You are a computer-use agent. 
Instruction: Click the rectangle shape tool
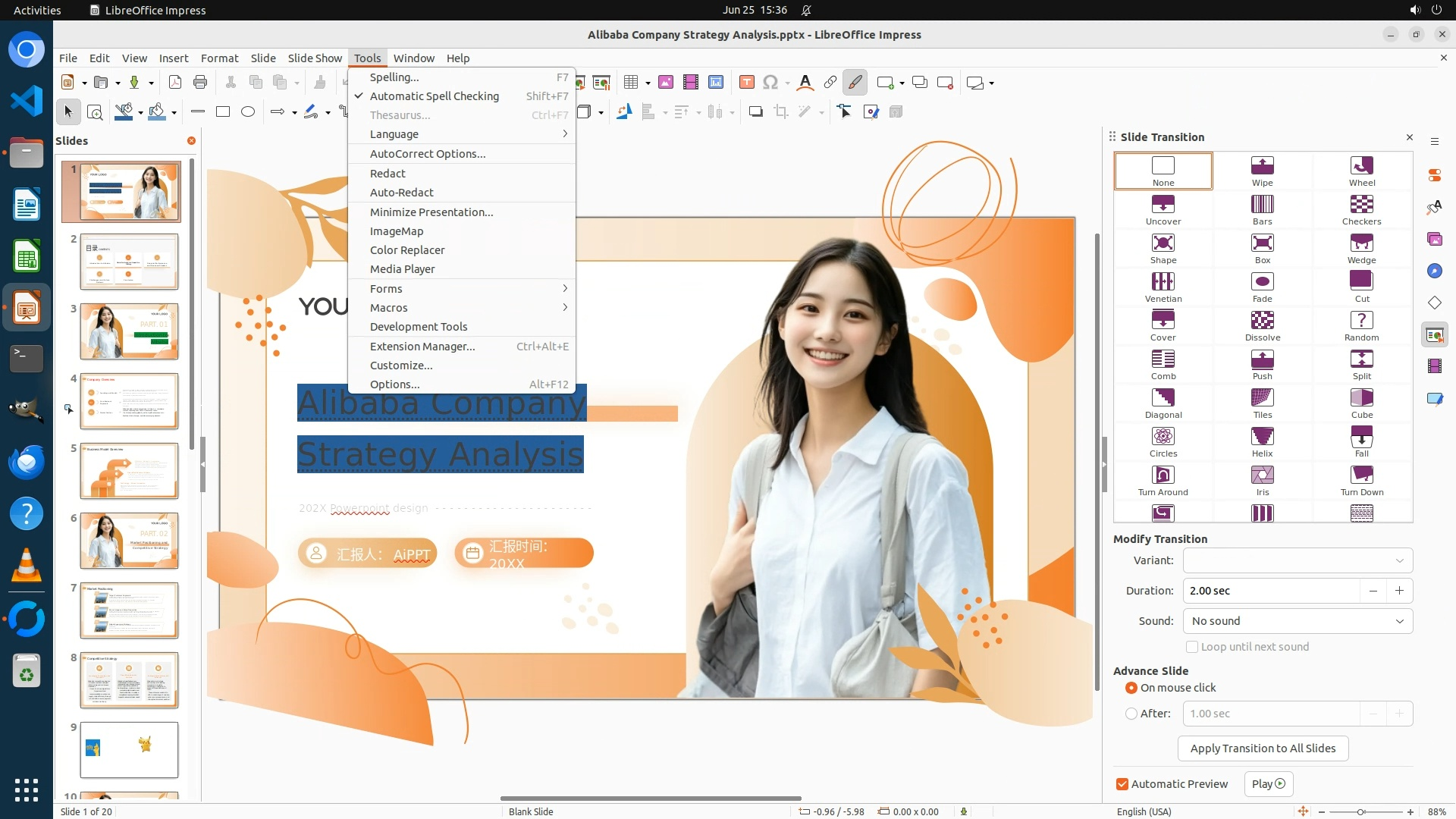click(223, 112)
